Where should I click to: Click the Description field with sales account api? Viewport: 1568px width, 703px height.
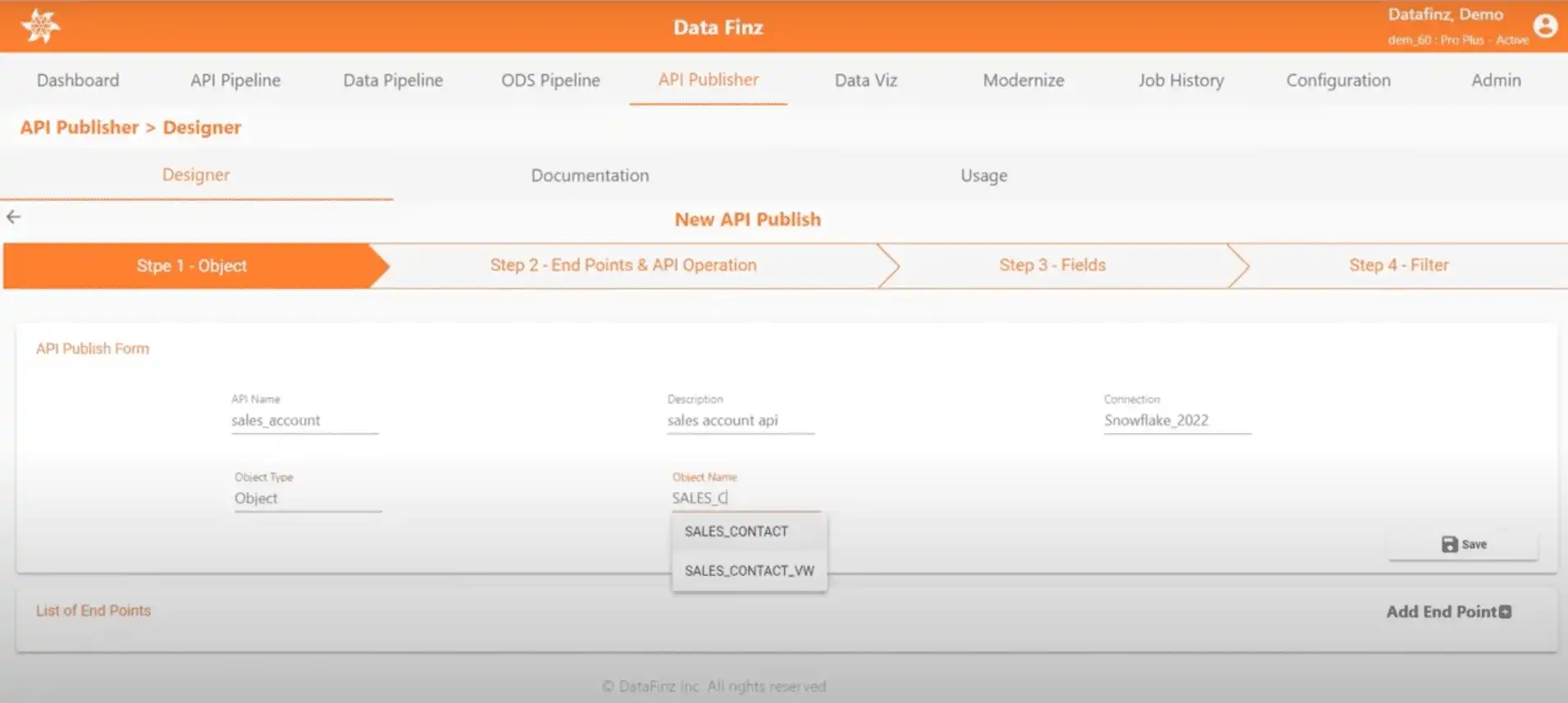pyautogui.click(x=741, y=421)
